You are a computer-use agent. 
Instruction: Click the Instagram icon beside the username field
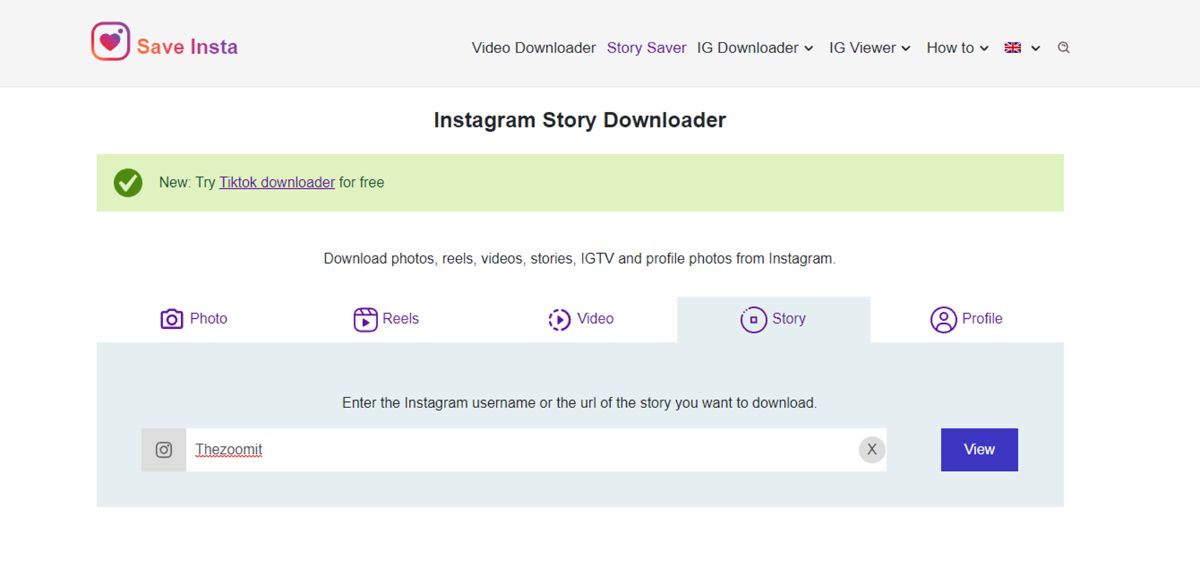point(164,450)
